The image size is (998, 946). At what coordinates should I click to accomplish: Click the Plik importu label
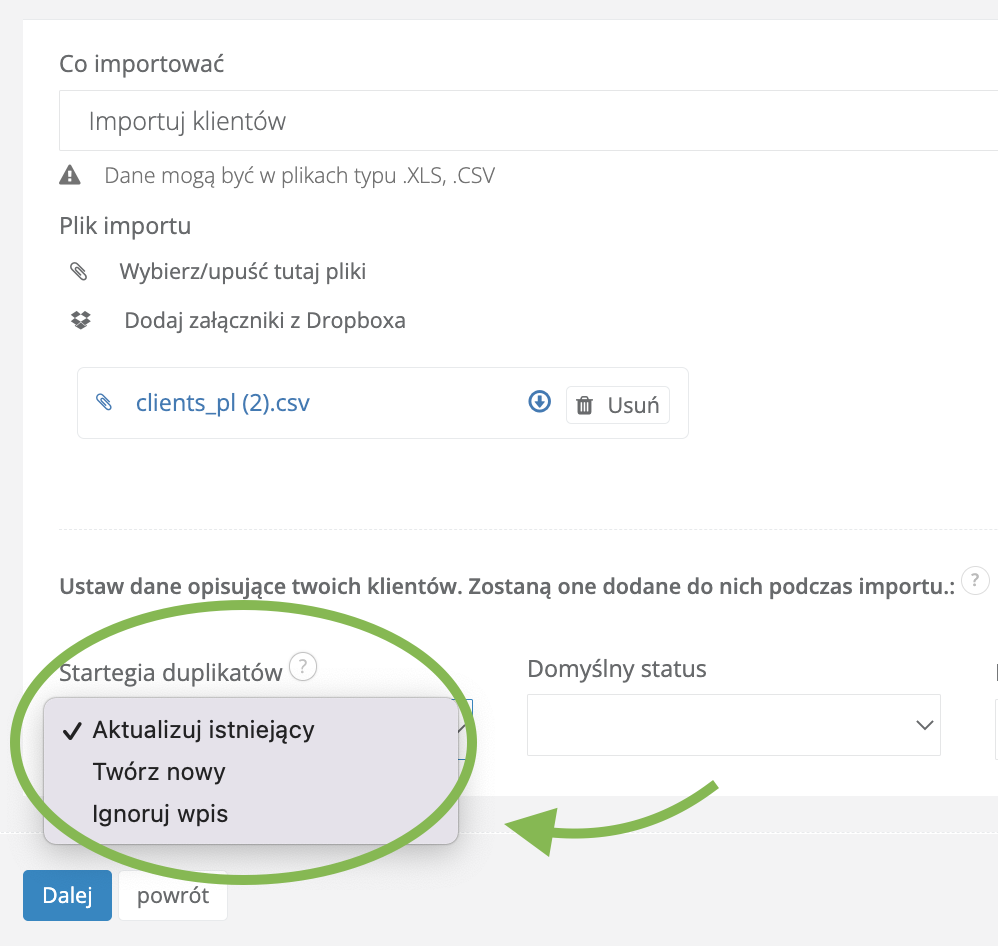point(125,226)
